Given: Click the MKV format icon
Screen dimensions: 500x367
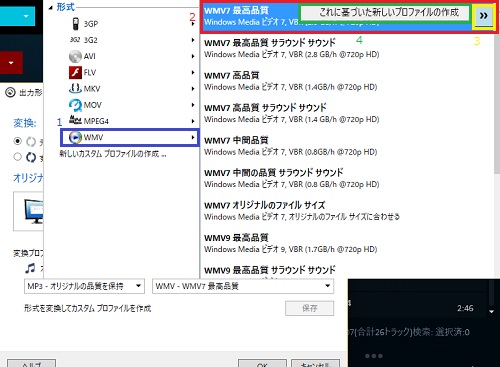Looking at the screenshot, I should [75, 88].
